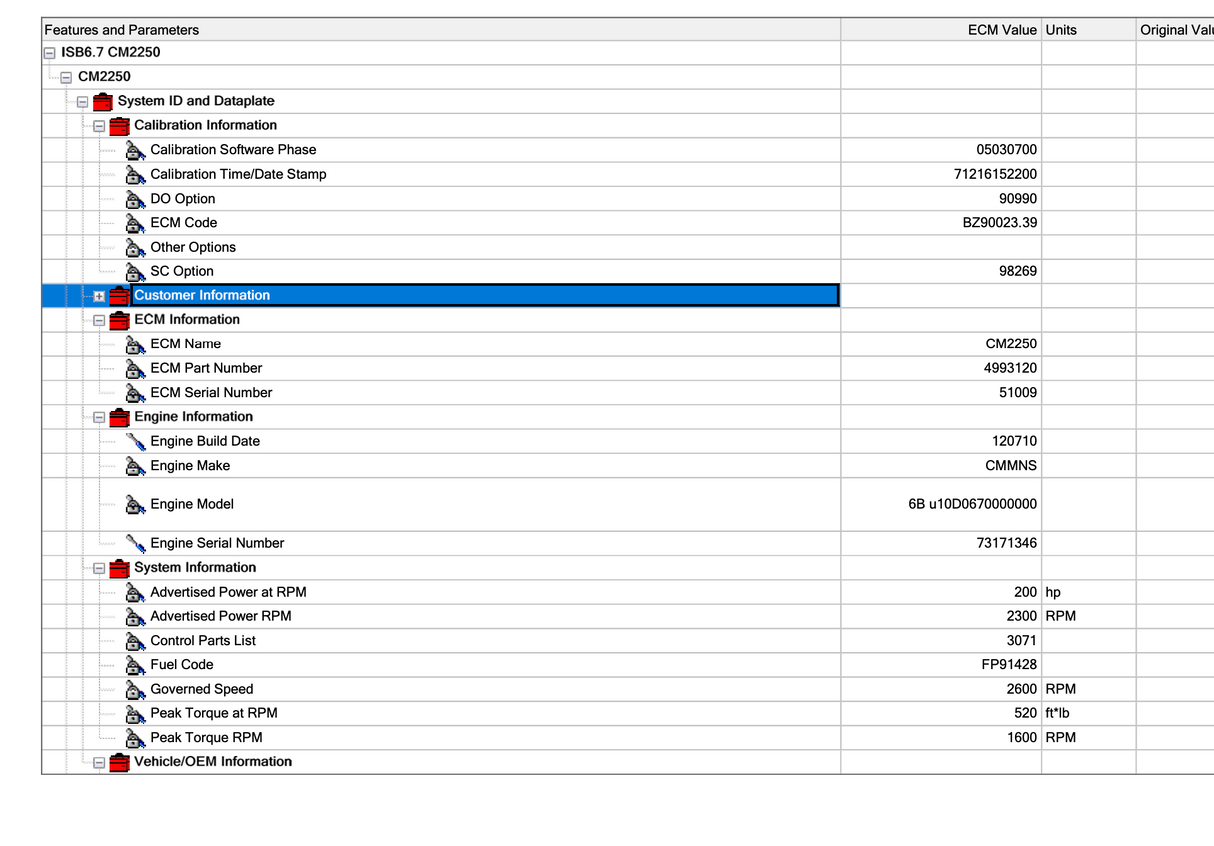Click the toolbox icon next to Calibration Information

tap(119, 126)
